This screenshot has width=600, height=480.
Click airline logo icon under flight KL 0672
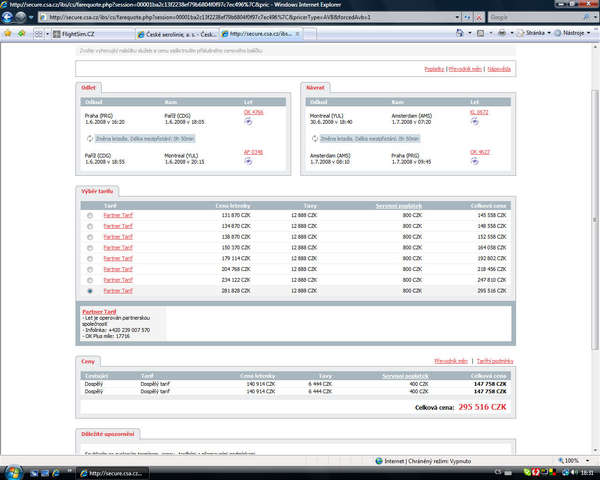pyautogui.click(x=474, y=122)
